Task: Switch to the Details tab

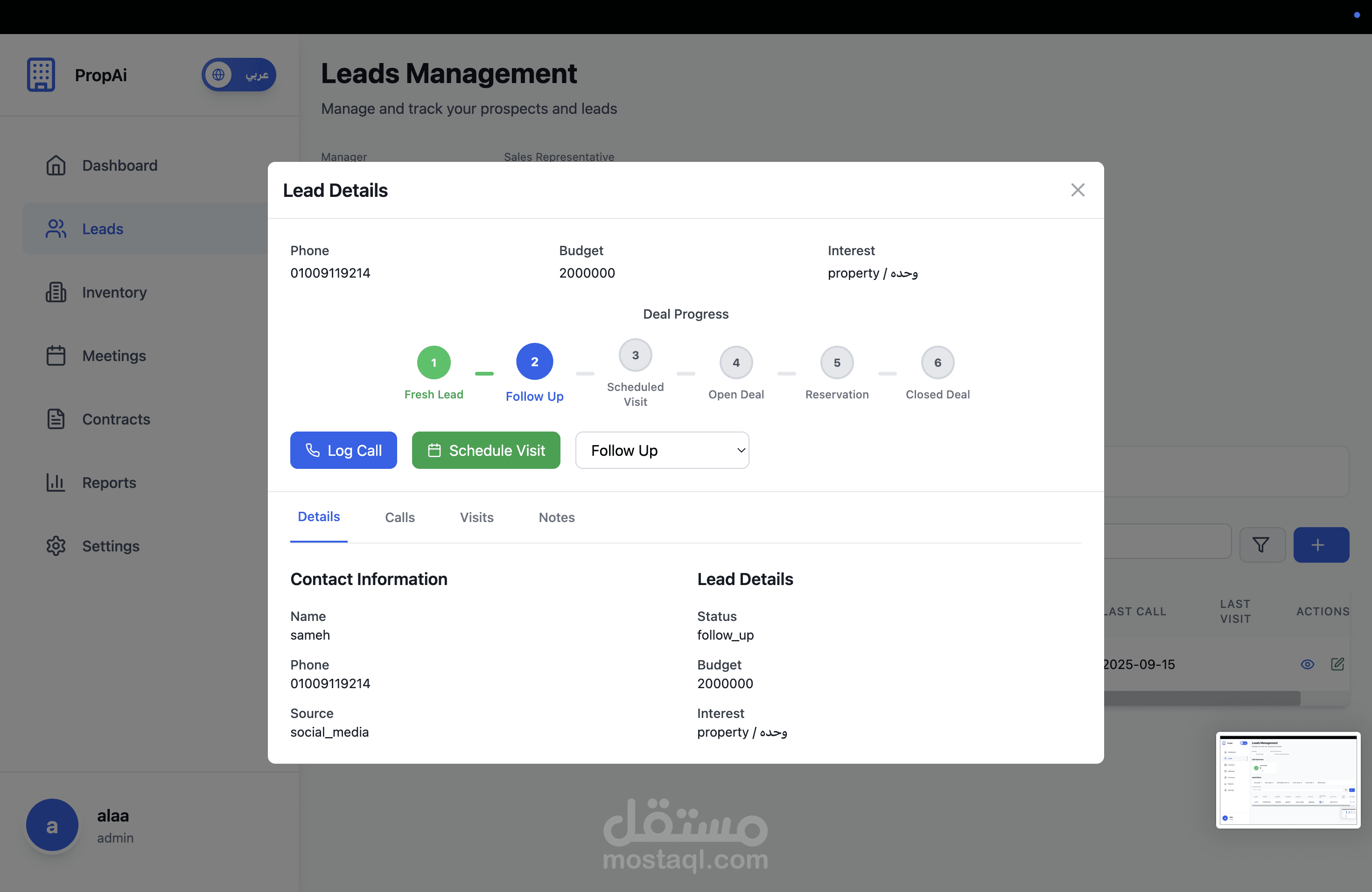Action: 319,517
